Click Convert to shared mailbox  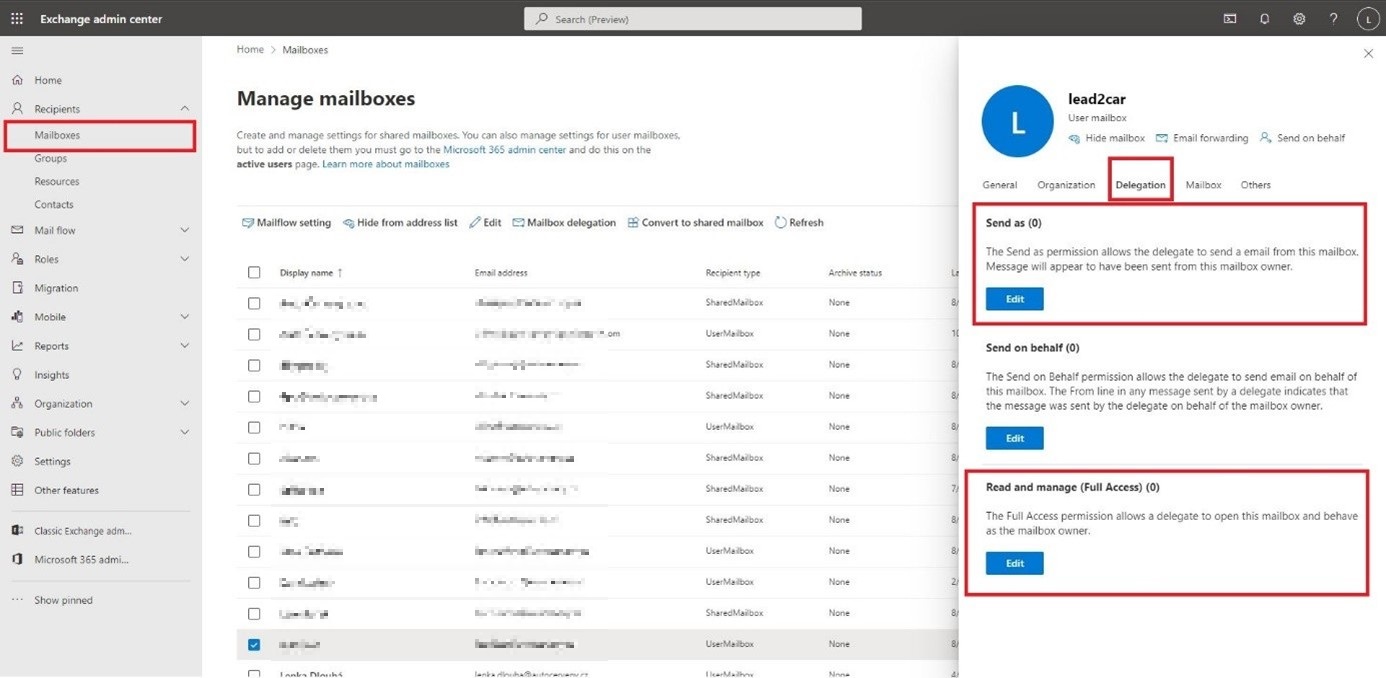[x=695, y=223]
